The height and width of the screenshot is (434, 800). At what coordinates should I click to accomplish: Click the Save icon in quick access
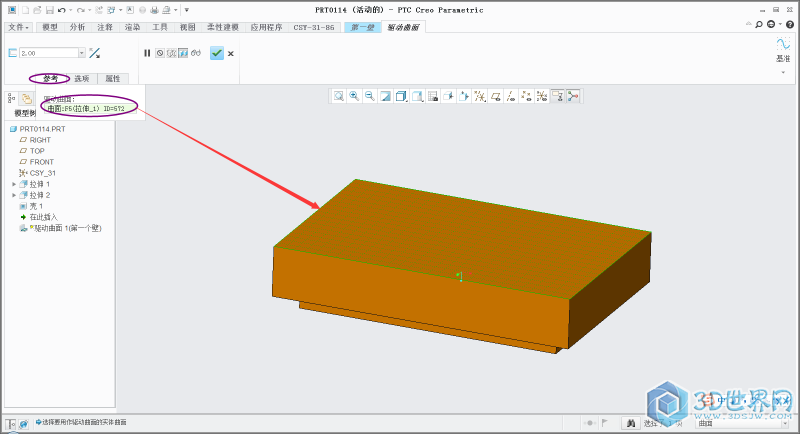(49, 10)
